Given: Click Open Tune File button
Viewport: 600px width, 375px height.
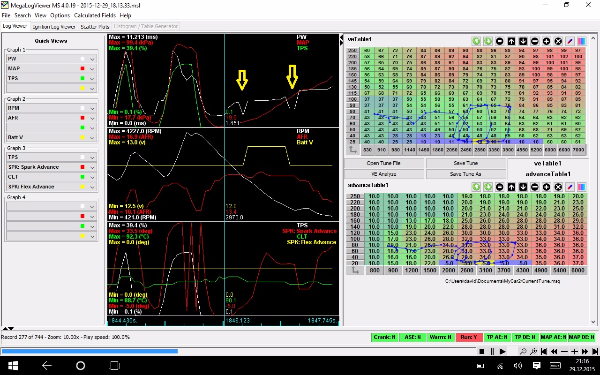Looking at the screenshot, I should tap(384, 163).
